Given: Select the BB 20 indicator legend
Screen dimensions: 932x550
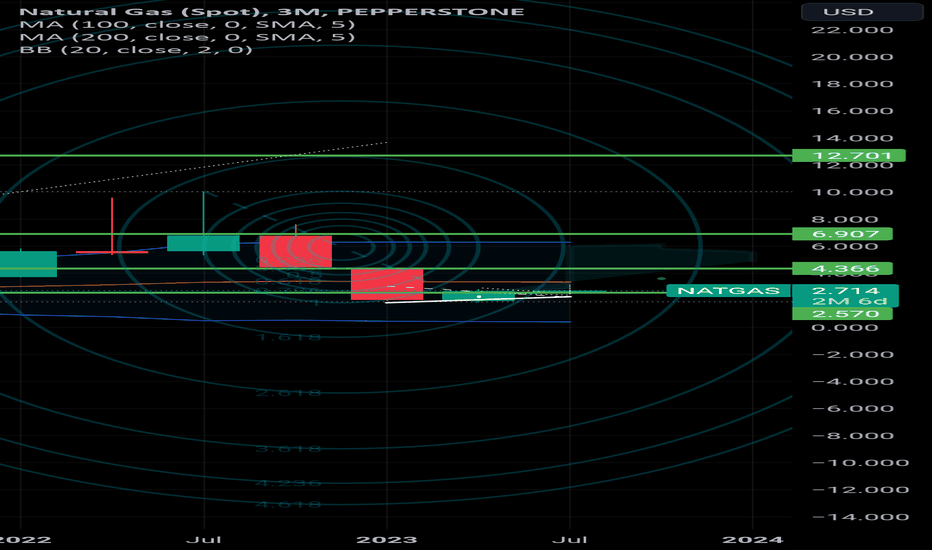Looking at the screenshot, I should 136,49.
